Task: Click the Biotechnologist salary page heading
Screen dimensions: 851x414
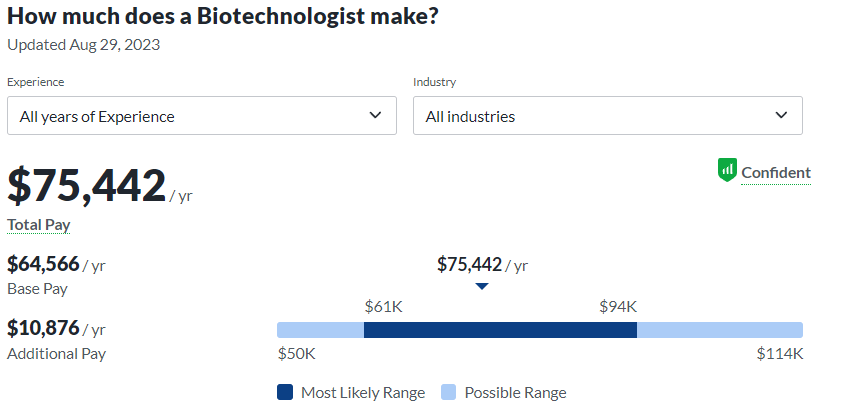Action: (222, 17)
